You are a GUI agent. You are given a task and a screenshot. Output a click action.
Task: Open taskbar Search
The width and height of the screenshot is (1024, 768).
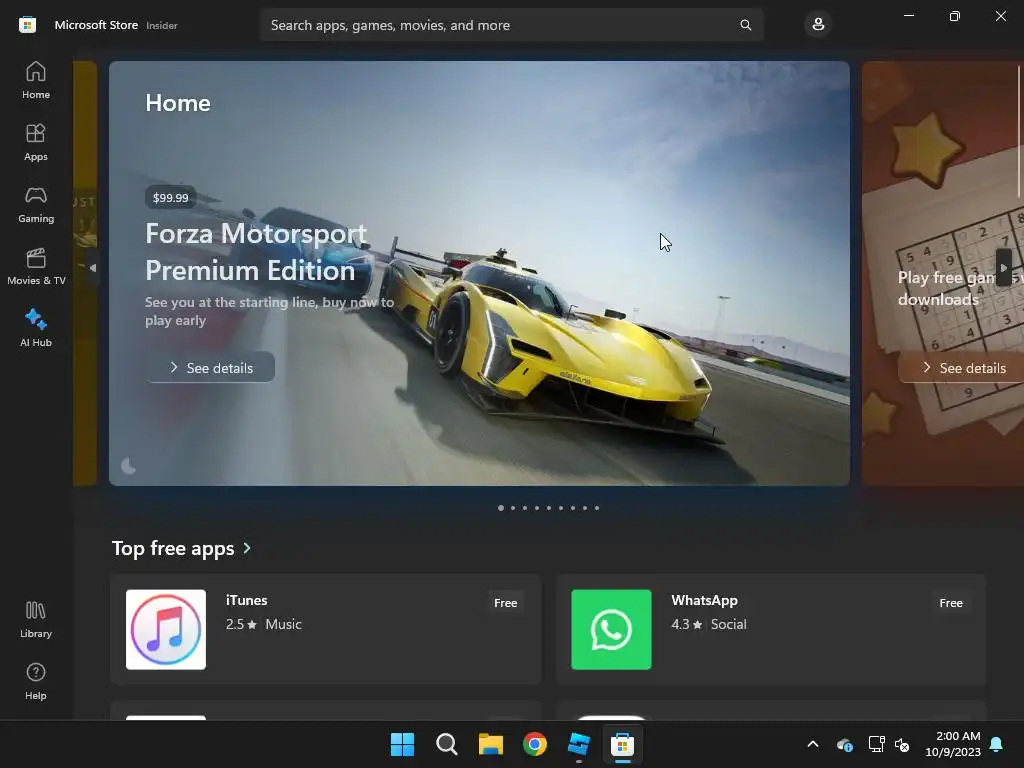coord(447,744)
